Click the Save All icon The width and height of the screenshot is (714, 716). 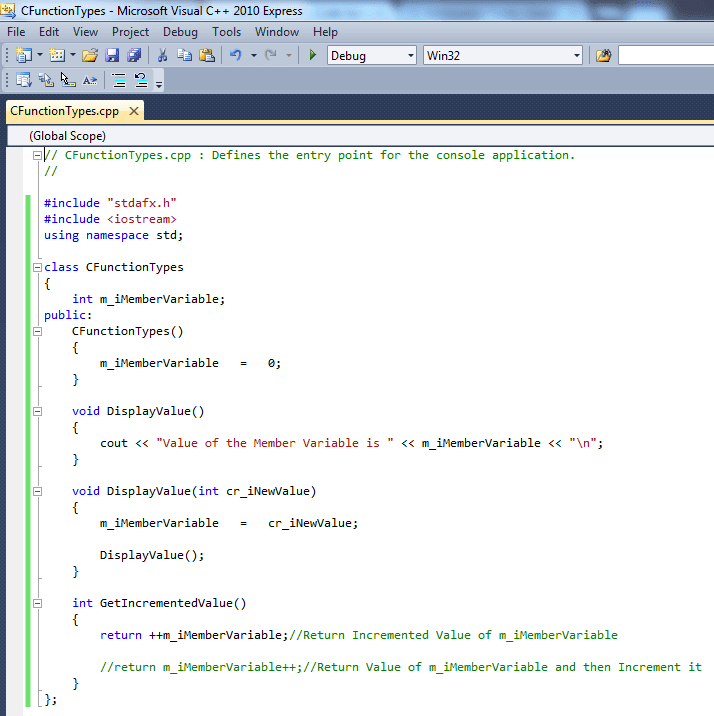click(x=134, y=55)
